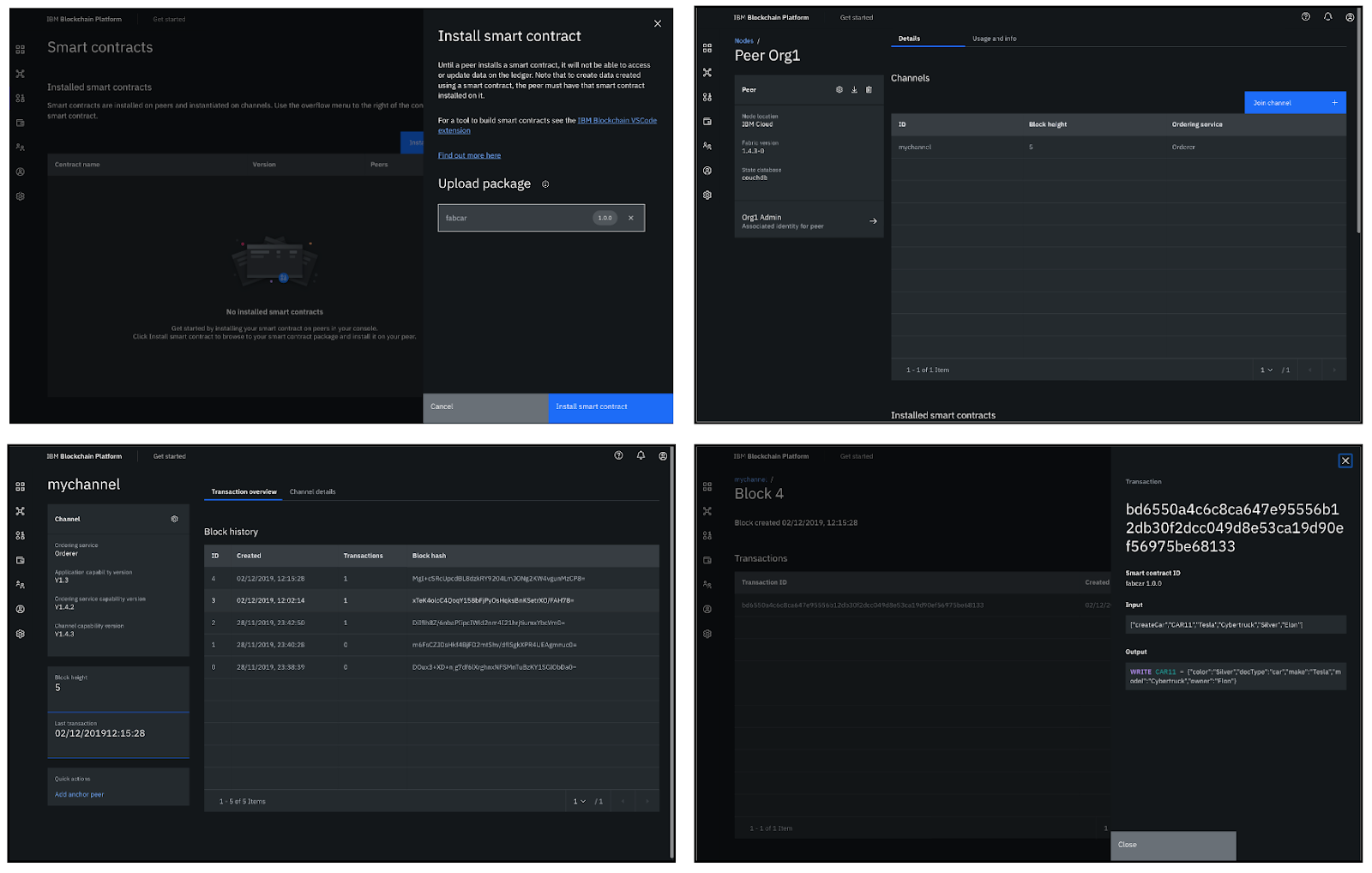1372x873 pixels.
Task: Open notifications bell on Peer Org1 screen
Action: (1327, 17)
